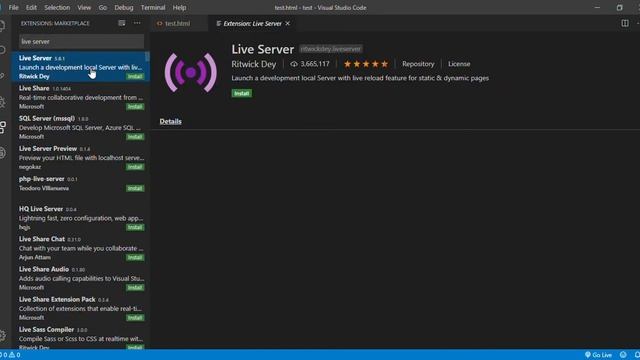This screenshot has width=640, height=360.
Task: Open the Repository link
Action: [x=418, y=64]
